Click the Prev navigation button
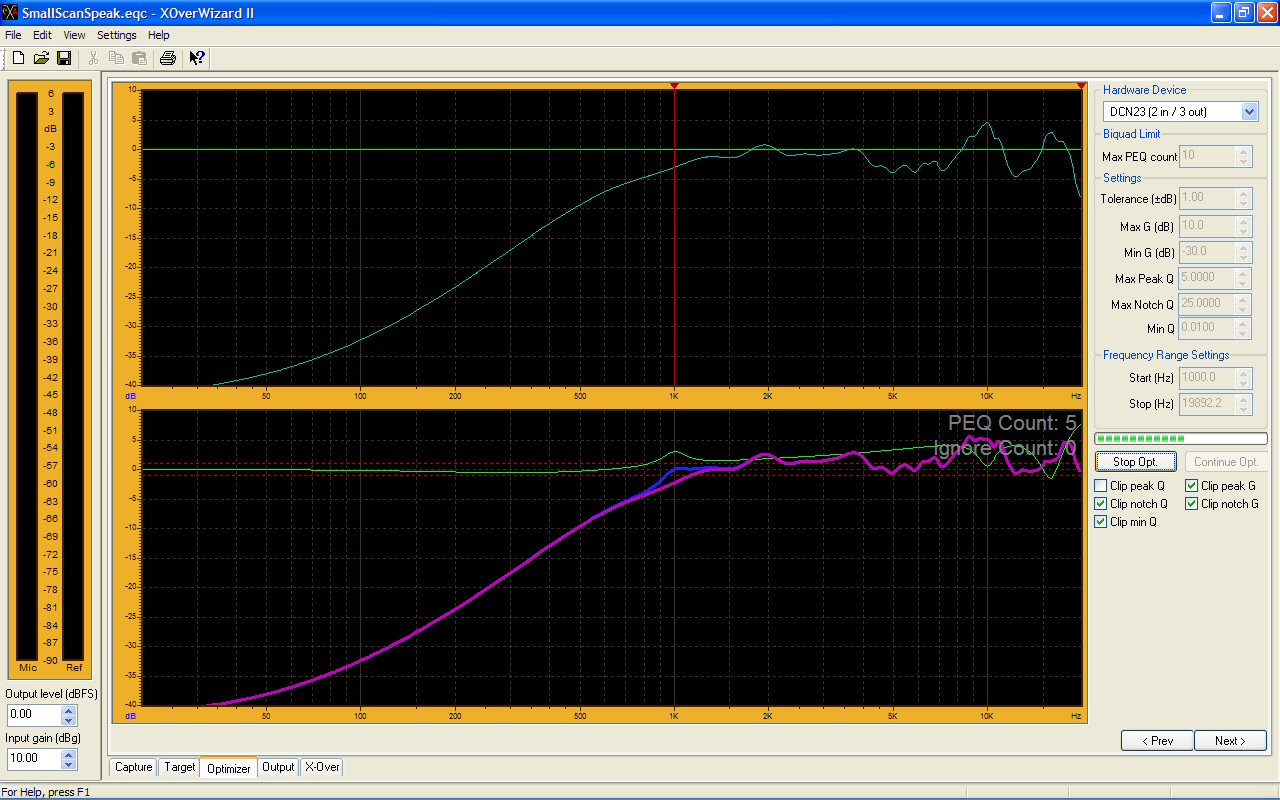1280x800 pixels. point(1157,741)
